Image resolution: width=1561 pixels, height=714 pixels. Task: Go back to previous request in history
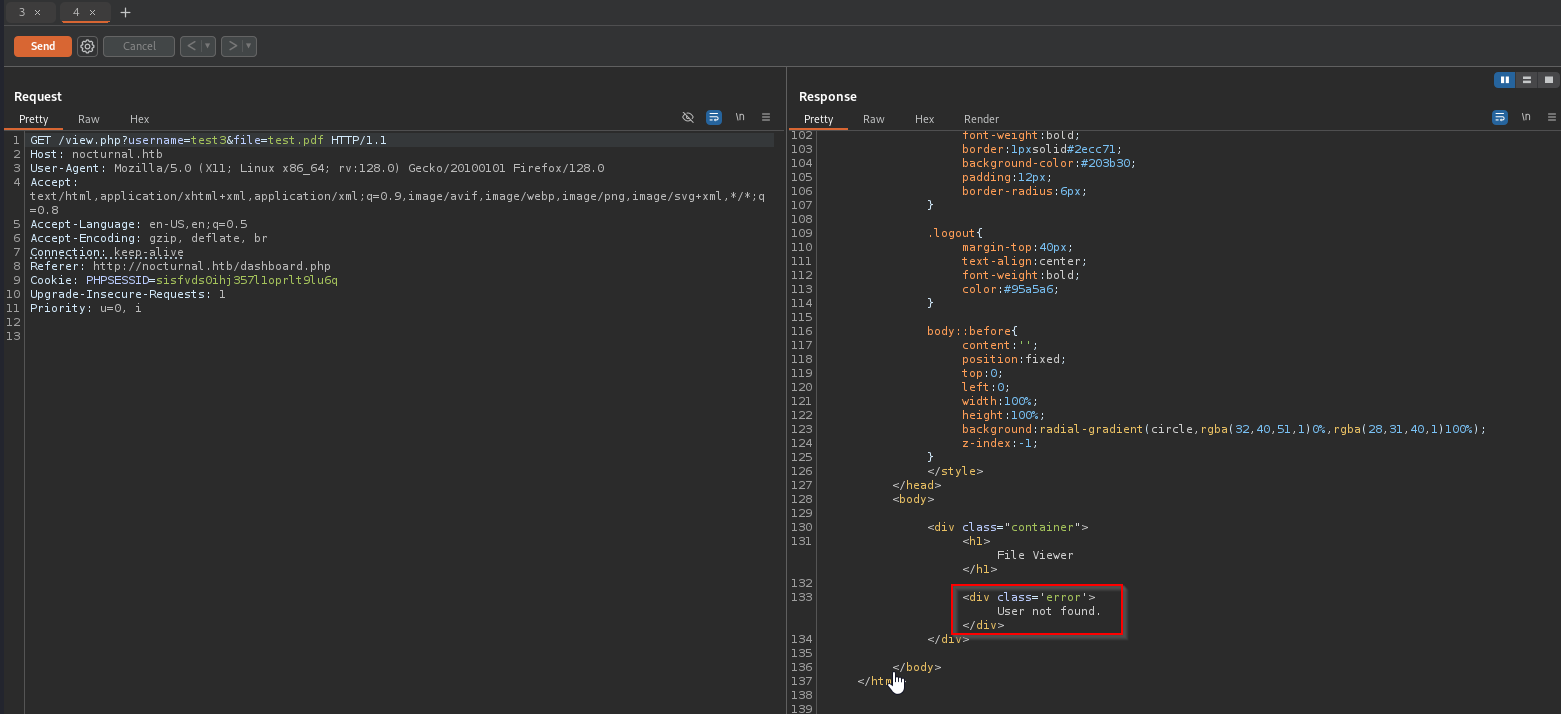coord(191,46)
